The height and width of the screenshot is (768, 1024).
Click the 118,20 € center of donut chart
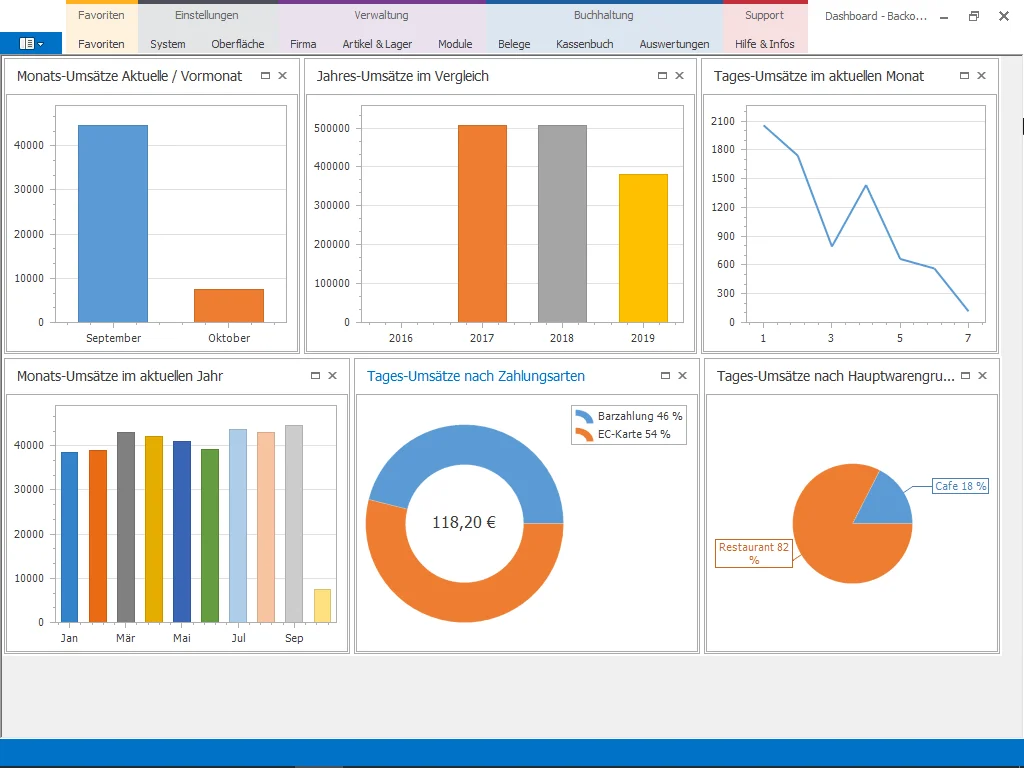(465, 521)
